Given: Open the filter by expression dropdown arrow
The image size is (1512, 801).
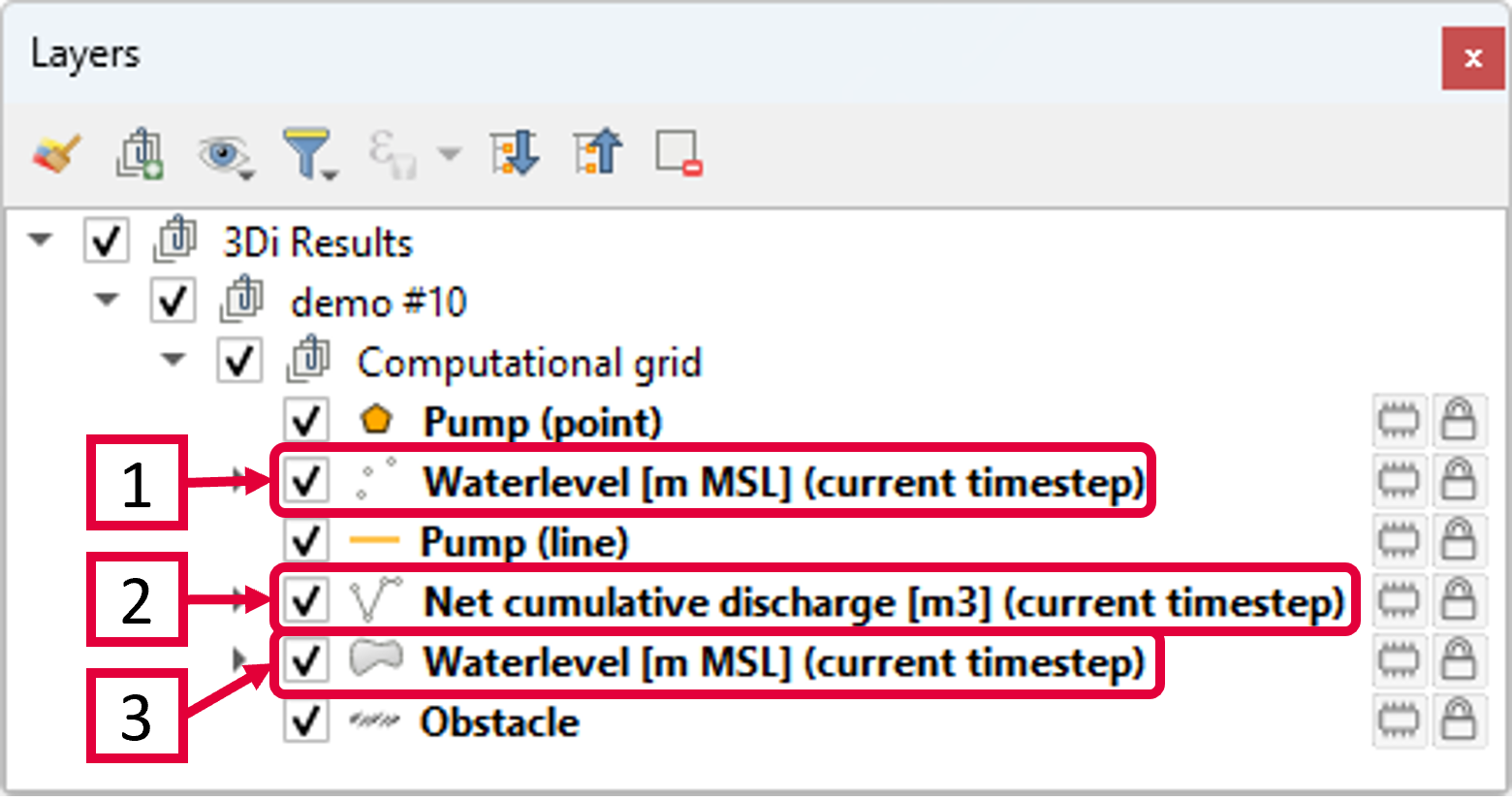Looking at the screenshot, I should [449, 153].
